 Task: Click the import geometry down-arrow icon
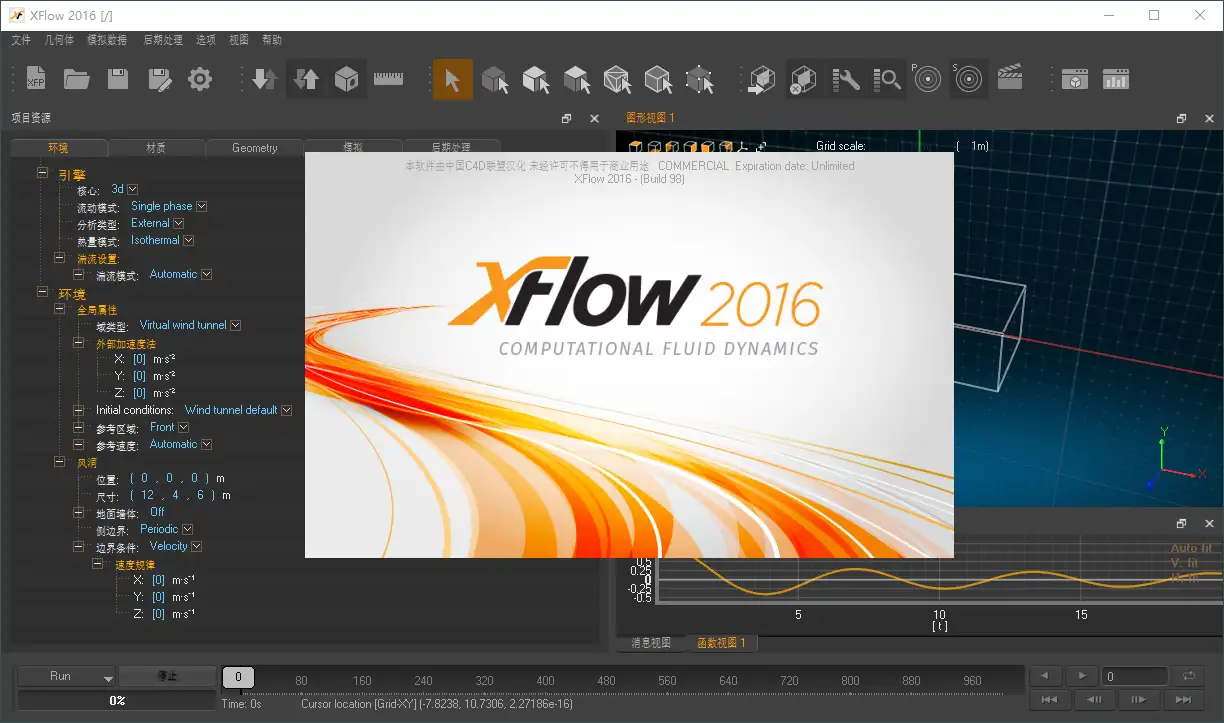point(265,79)
